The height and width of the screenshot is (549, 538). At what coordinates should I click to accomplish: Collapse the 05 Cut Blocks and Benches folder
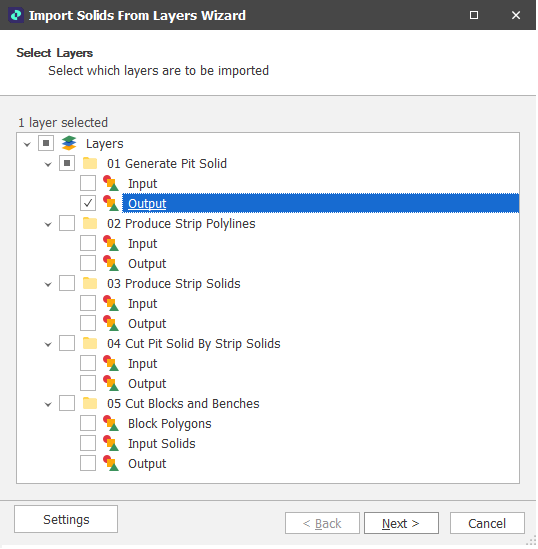click(48, 404)
